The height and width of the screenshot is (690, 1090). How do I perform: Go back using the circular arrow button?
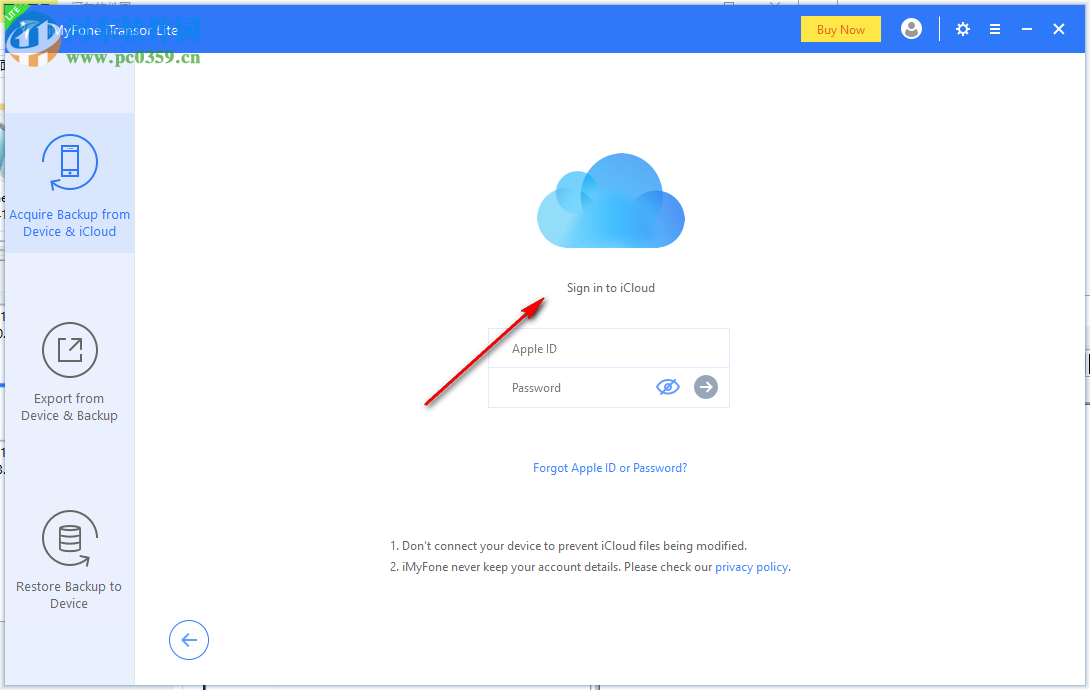pos(189,640)
